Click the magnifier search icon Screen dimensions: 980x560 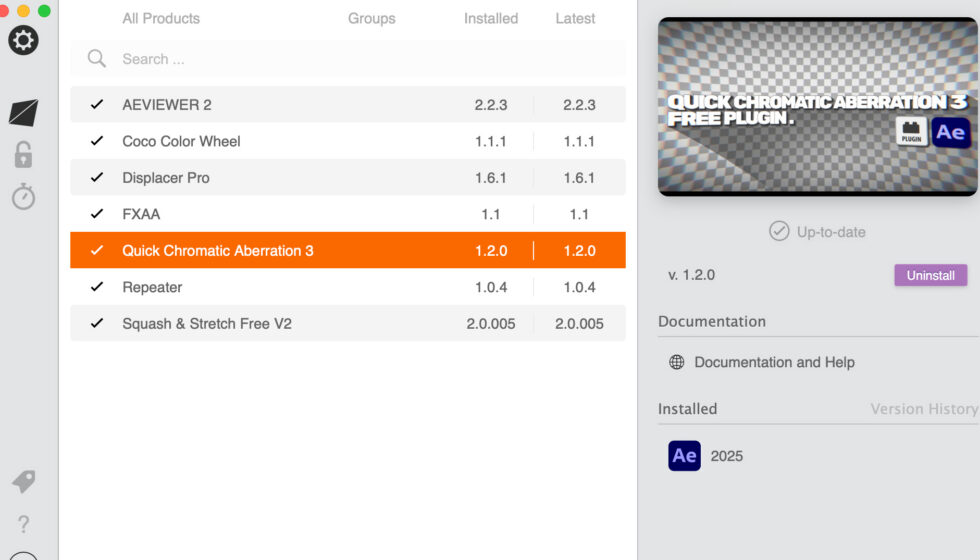point(97,59)
